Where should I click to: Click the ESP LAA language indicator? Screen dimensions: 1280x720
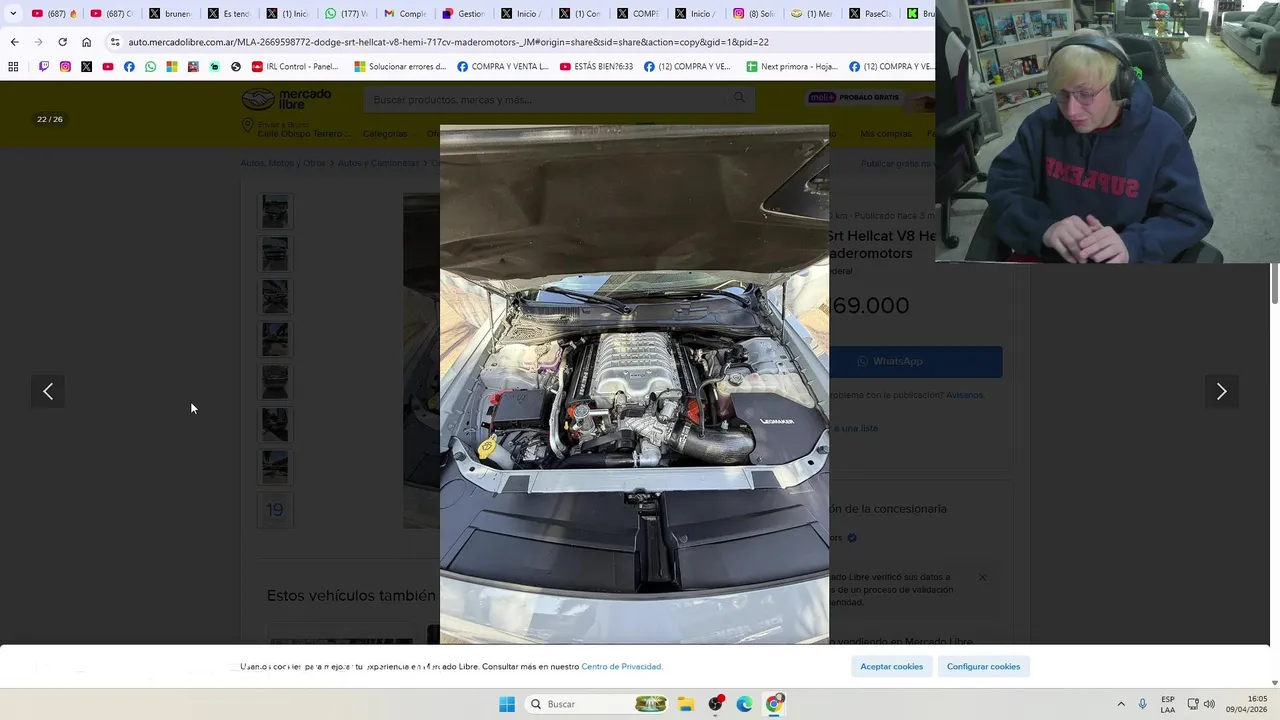point(1168,704)
